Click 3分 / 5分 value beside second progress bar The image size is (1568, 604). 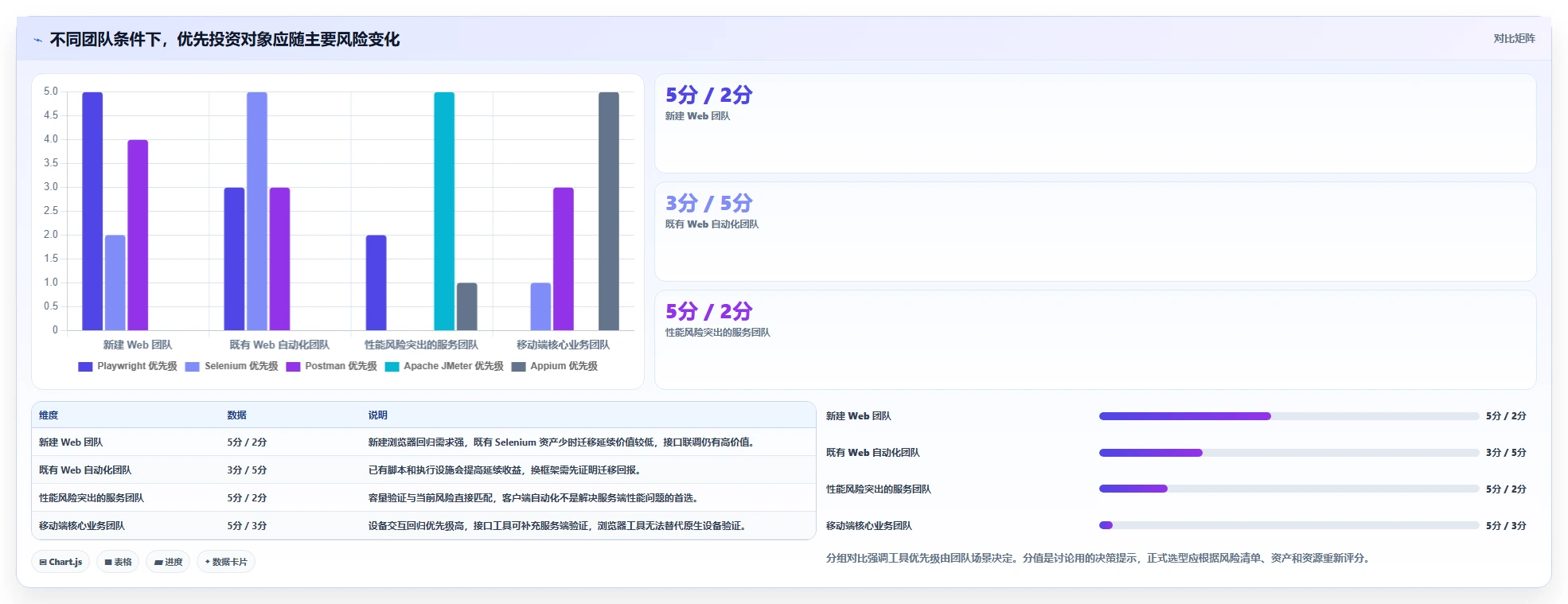click(1506, 453)
